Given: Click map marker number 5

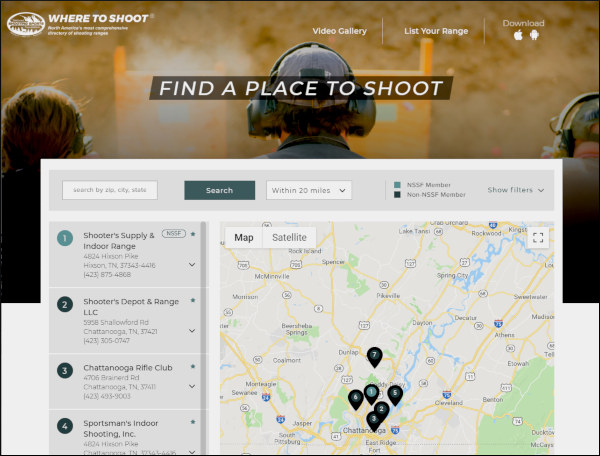Looking at the screenshot, I should pyautogui.click(x=395, y=393).
